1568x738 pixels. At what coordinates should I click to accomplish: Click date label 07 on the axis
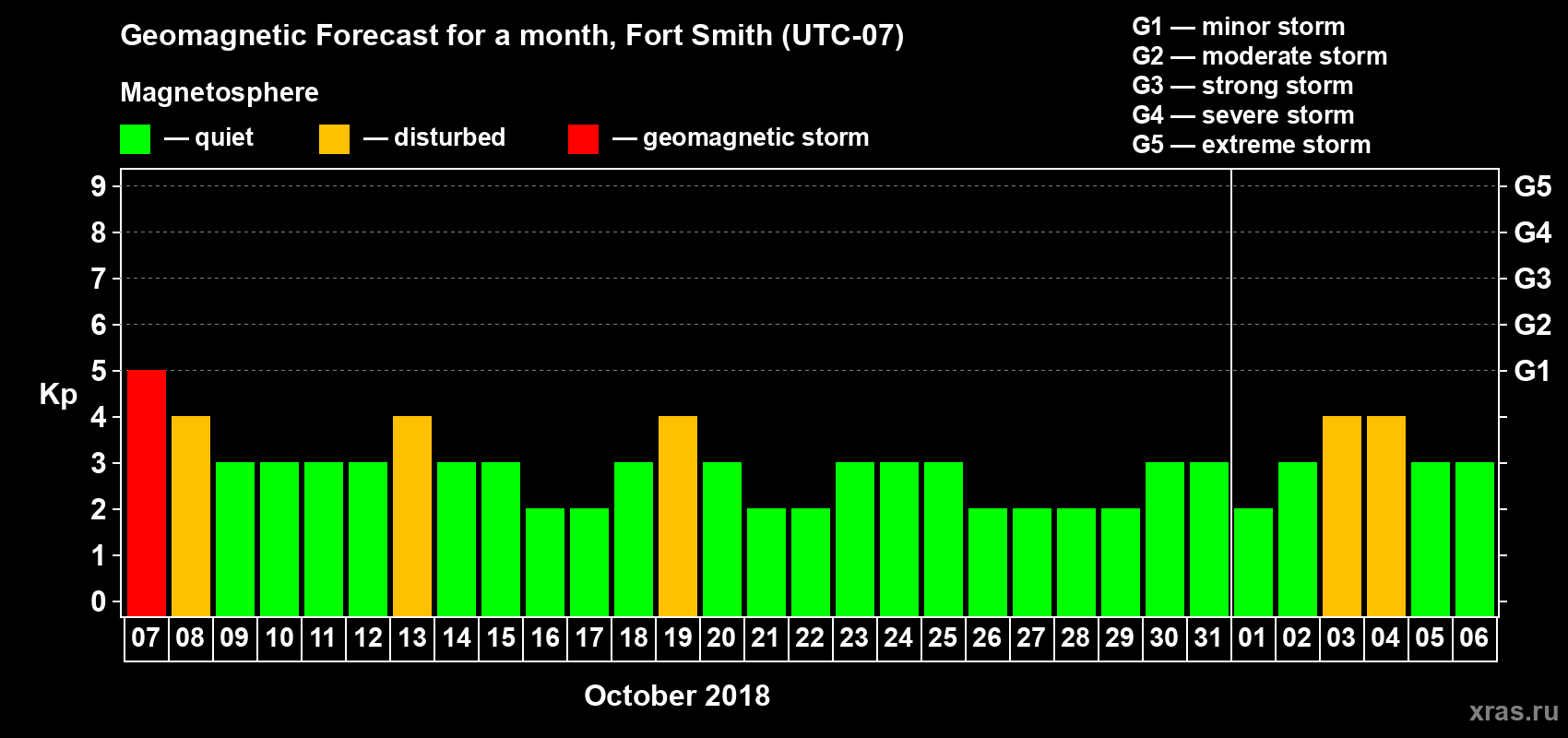tap(146, 637)
